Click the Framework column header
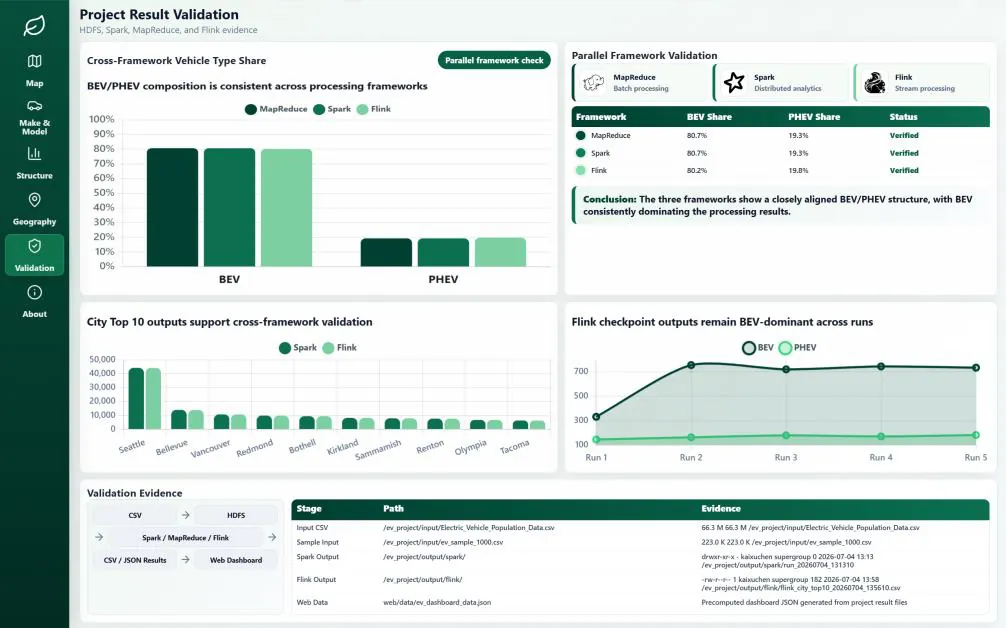Screen dimensions: 1006x628 pyautogui.click(x=601, y=117)
